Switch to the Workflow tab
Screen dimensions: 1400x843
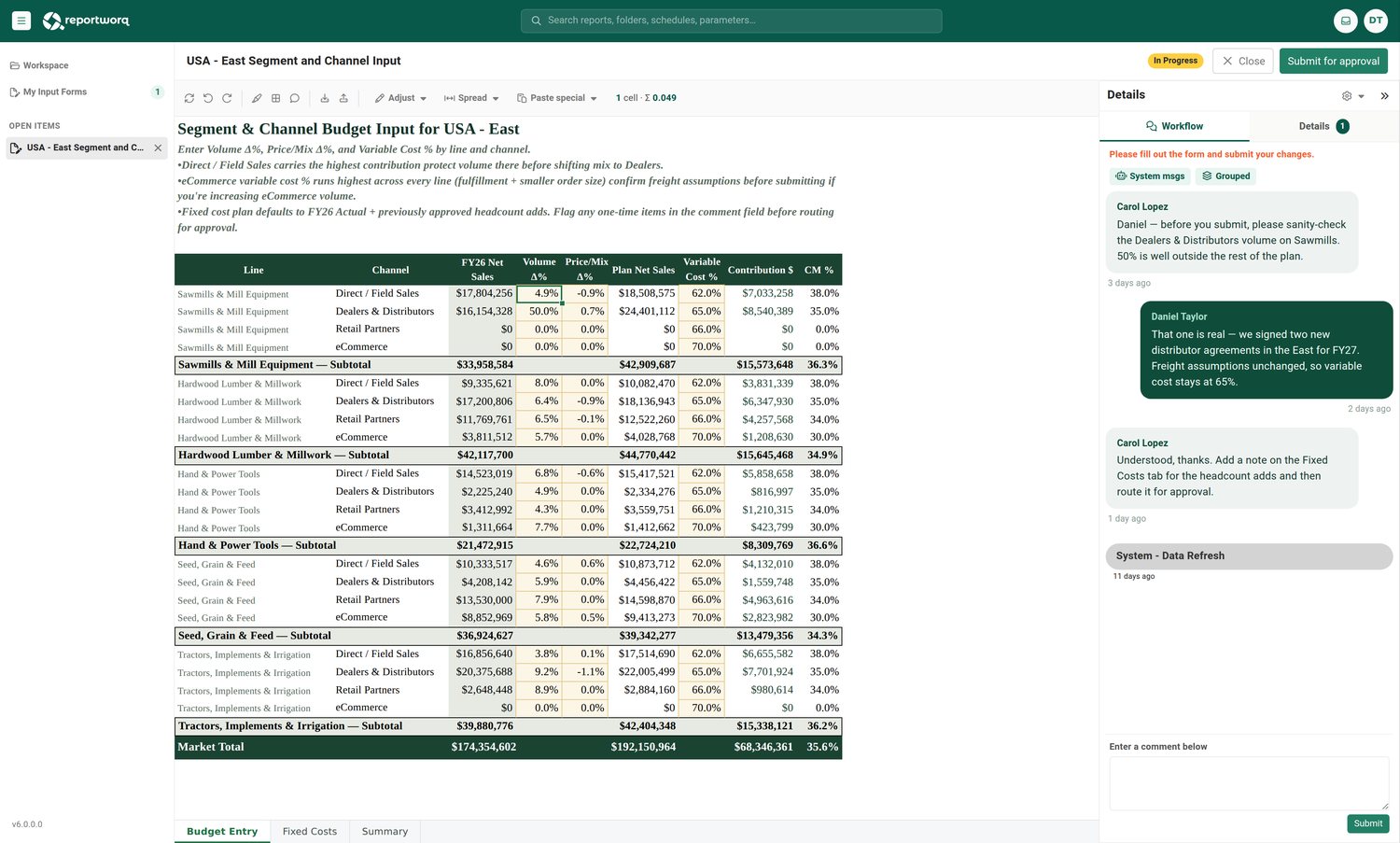pyautogui.click(x=1174, y=126)
